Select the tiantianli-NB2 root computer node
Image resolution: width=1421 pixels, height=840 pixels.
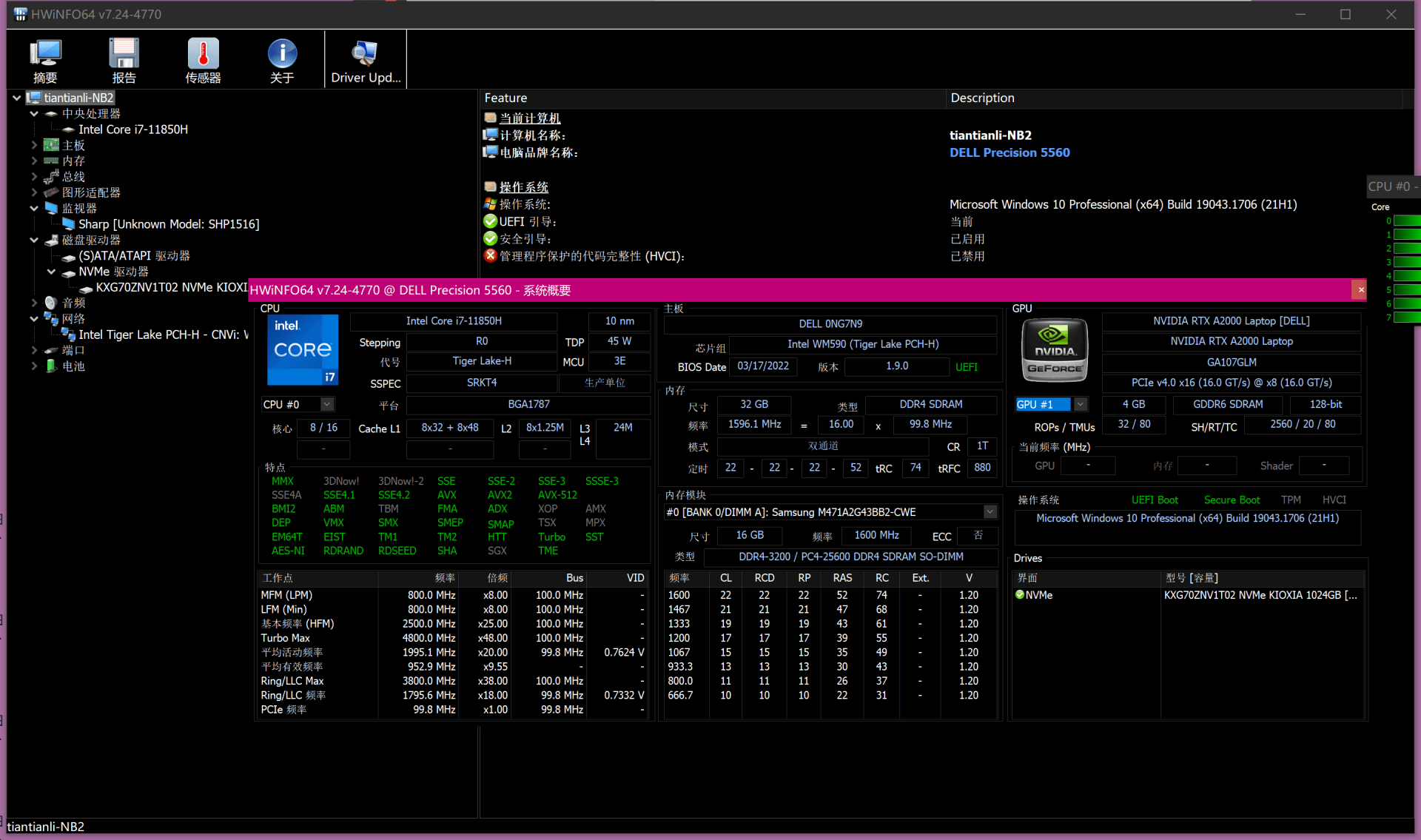pos(78,98)
